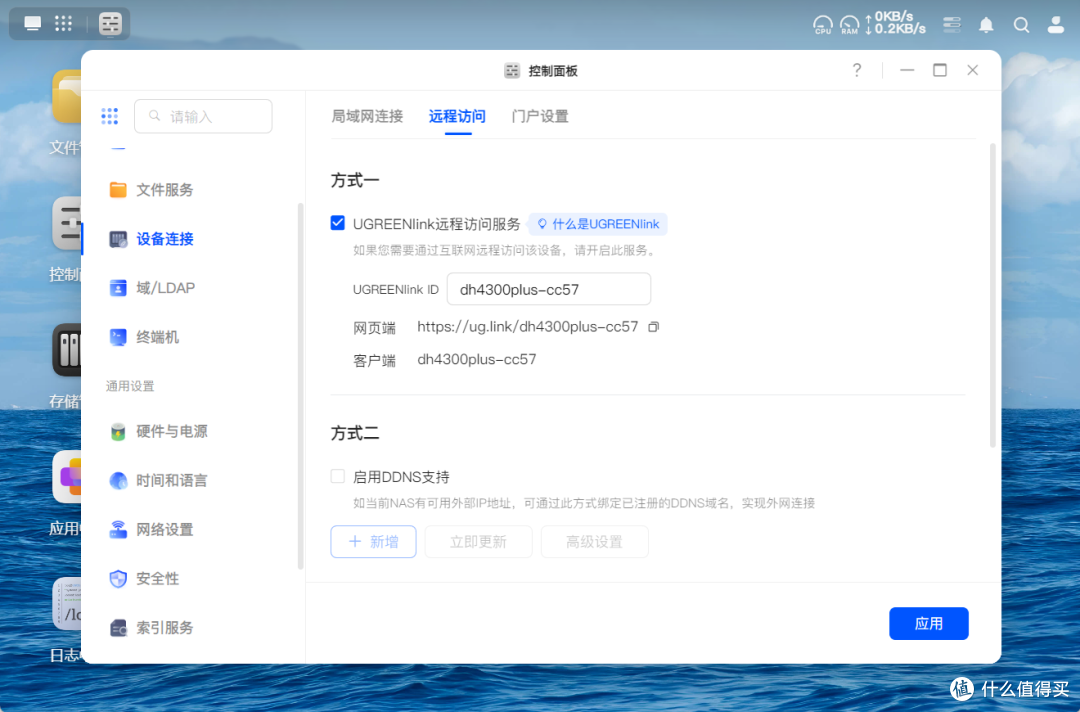Switch to the Portal Settings tab
The width and height of the screenshot is (1080, 712).
pos(540,116)
